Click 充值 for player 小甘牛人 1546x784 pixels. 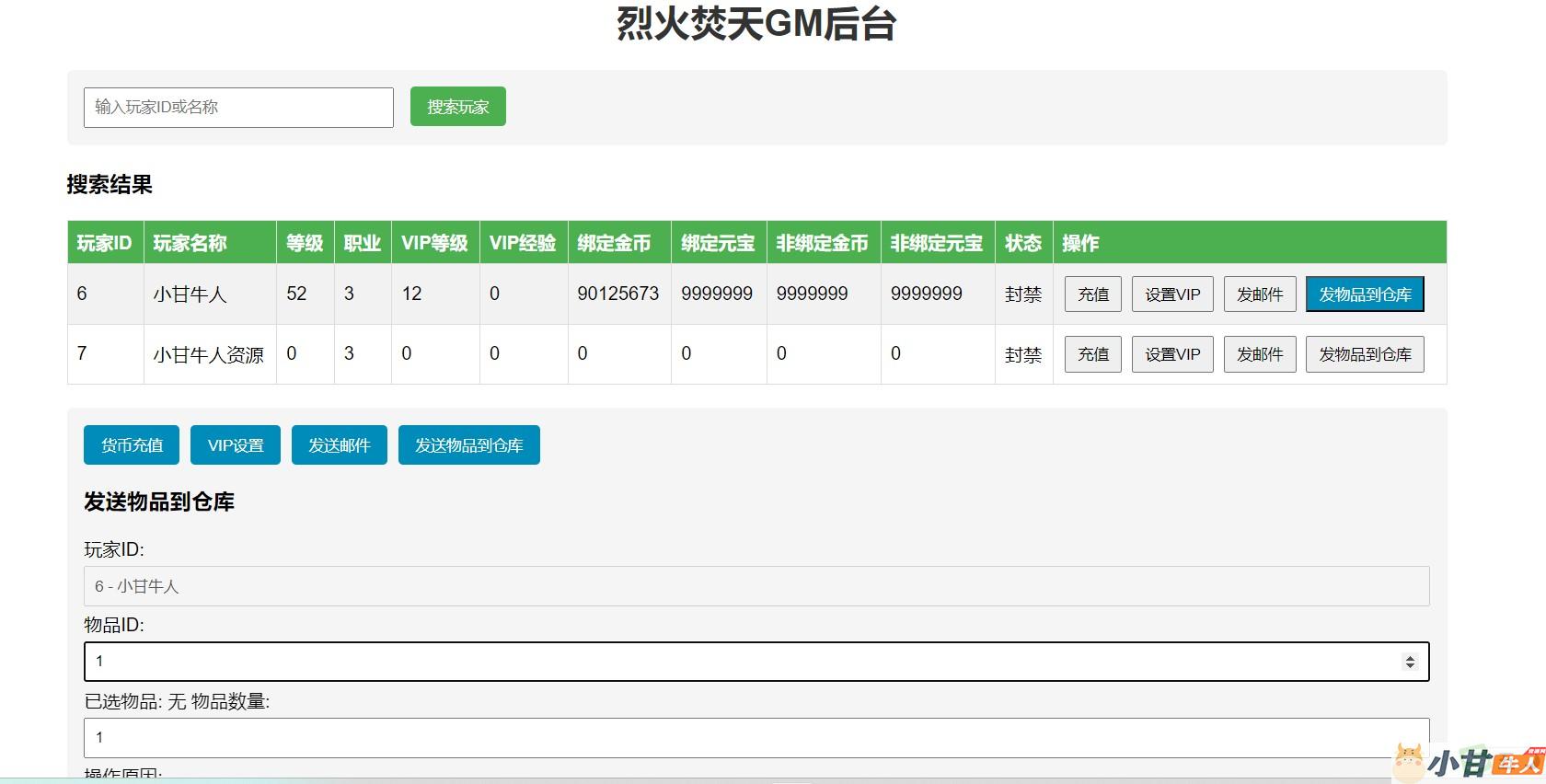point(1092,294)
